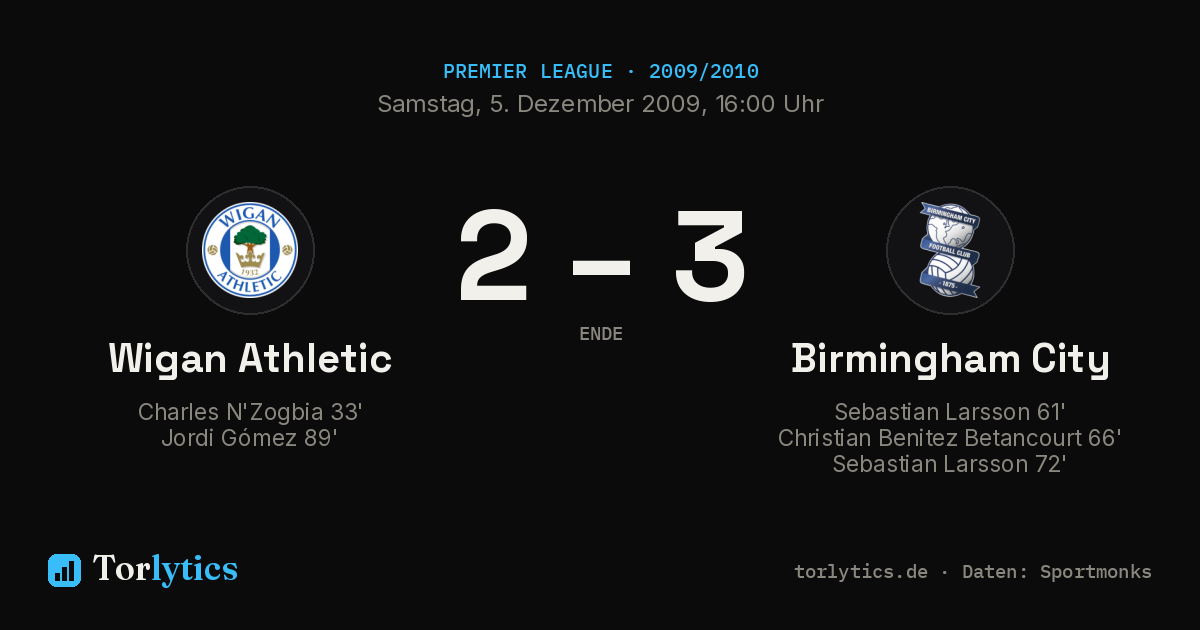Click Wigan's score digit 2
This screenshot has height=630, width=1200.
pos(494,256)
